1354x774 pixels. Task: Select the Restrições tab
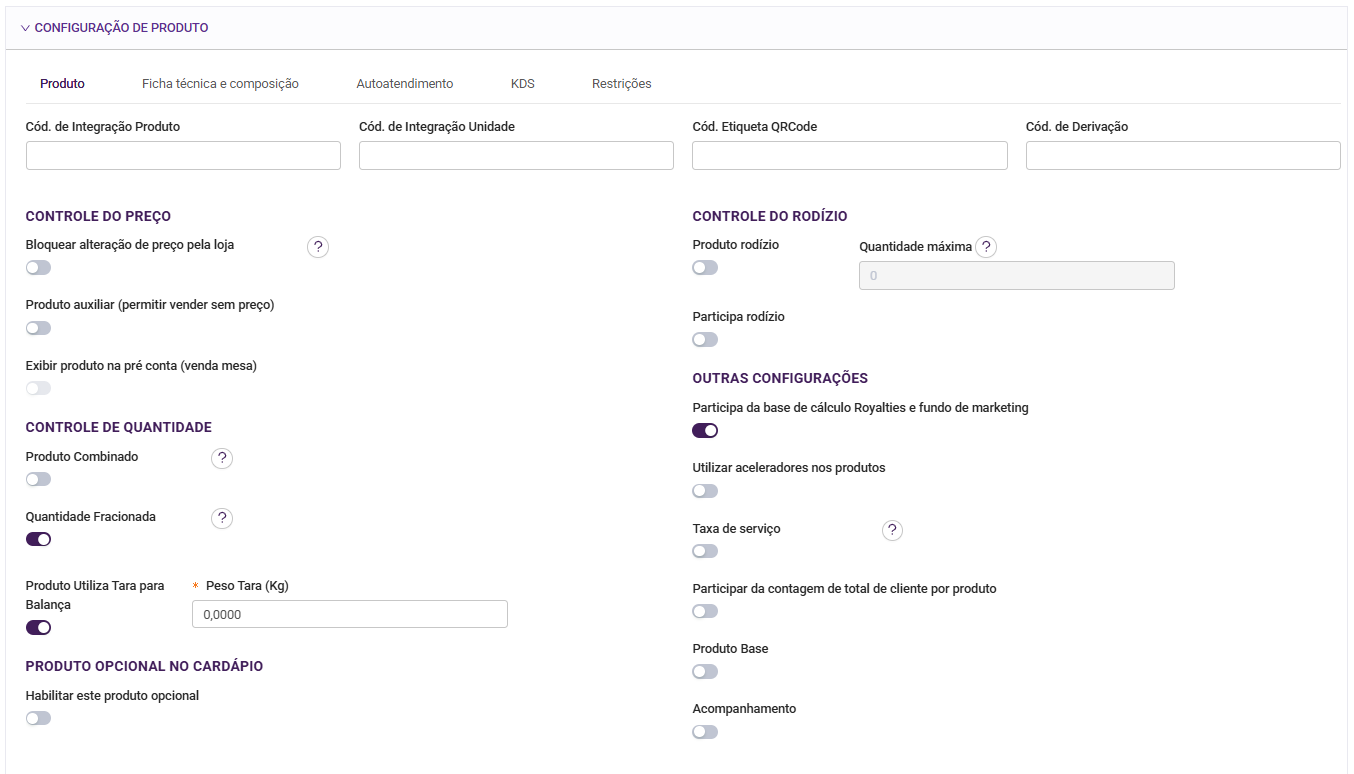coord(622,84)
